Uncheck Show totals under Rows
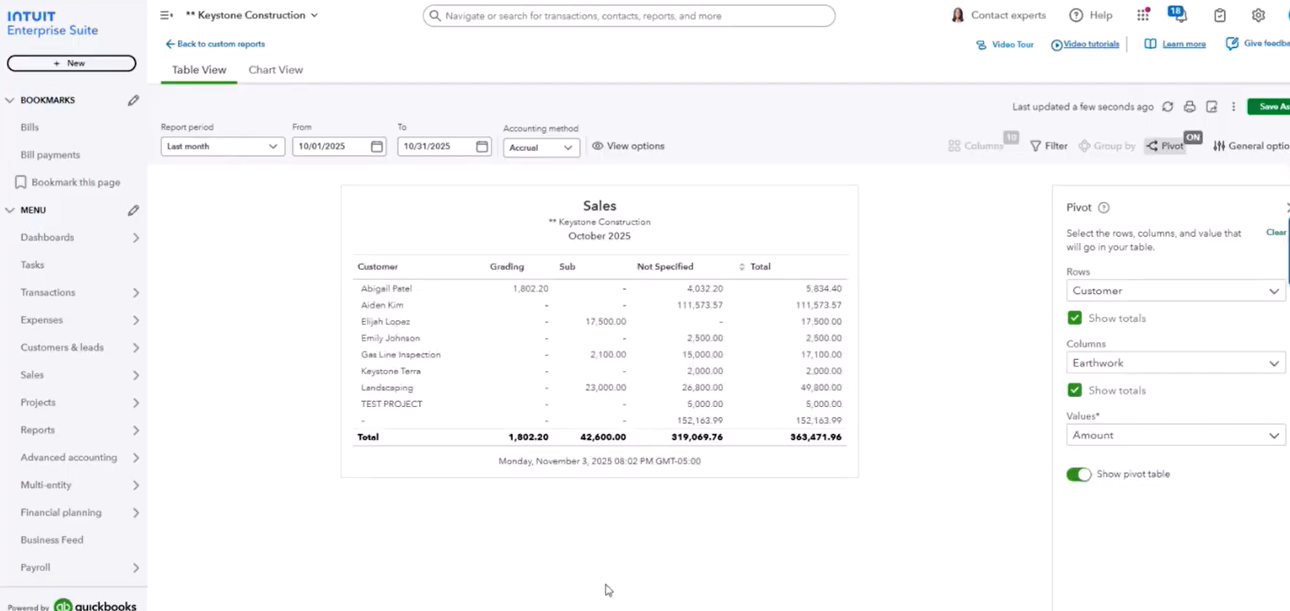 (x=1074, y=318)
